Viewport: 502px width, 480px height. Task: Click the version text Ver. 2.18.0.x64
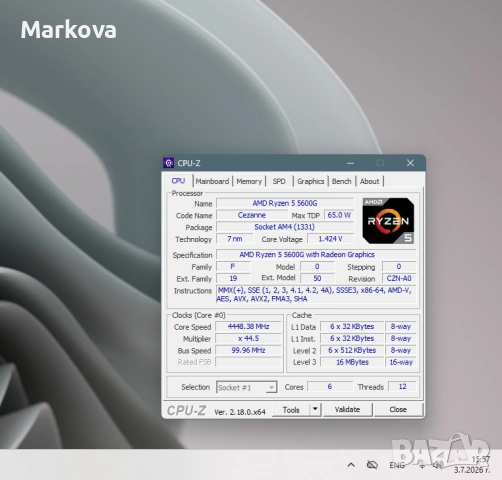(x=240, y=412)
